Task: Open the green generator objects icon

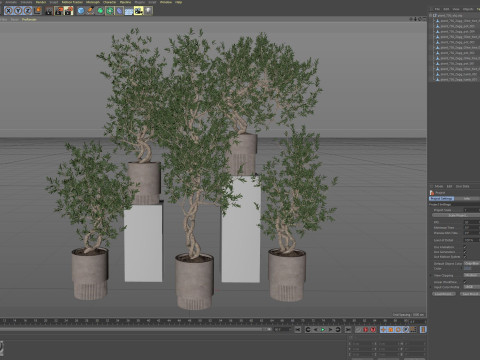Action: (100, 11)
